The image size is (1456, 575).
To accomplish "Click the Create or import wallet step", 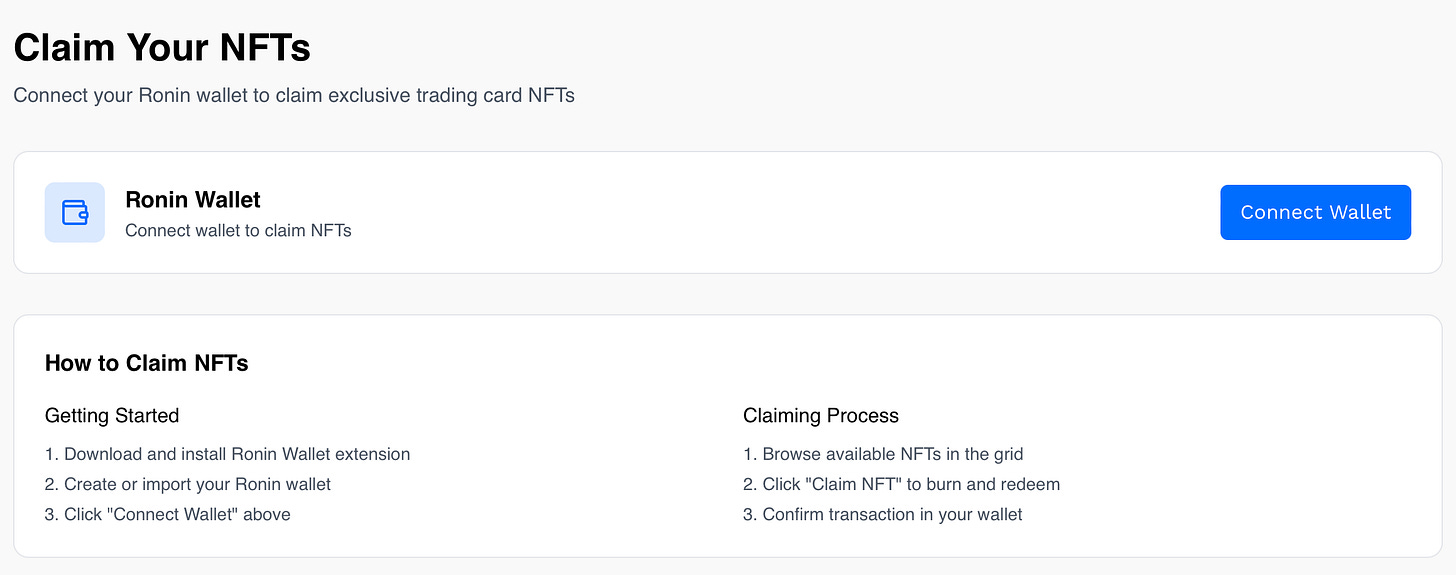I will pyautogui.click(x=188, y=484).
